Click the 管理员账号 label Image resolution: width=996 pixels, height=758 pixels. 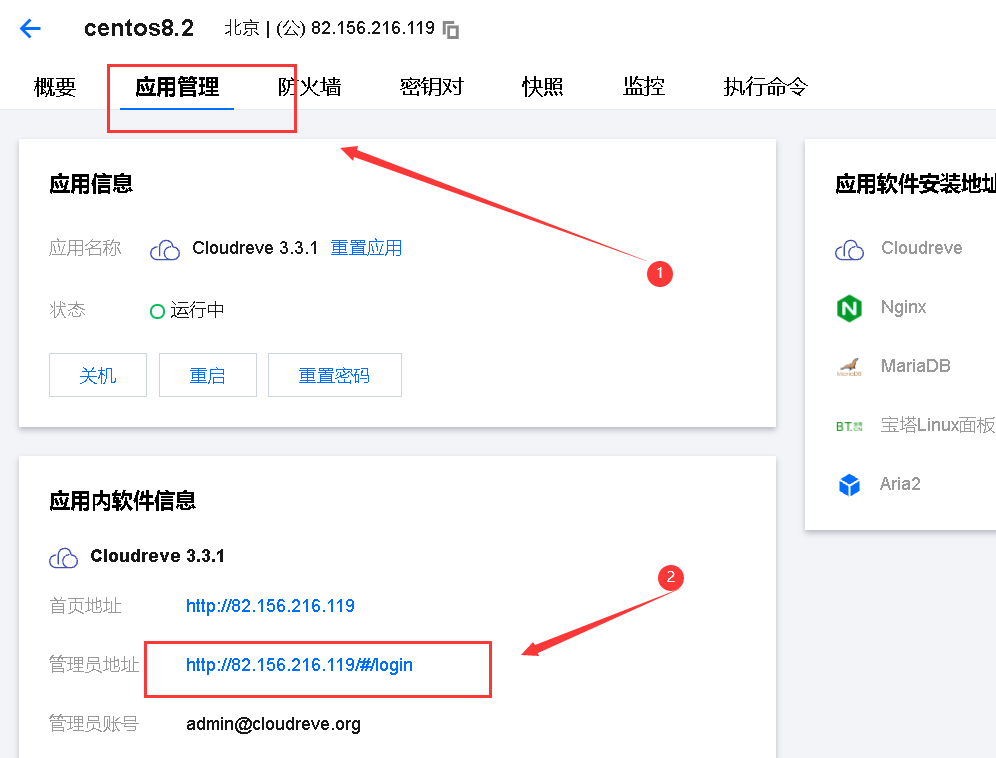point(94,724)
